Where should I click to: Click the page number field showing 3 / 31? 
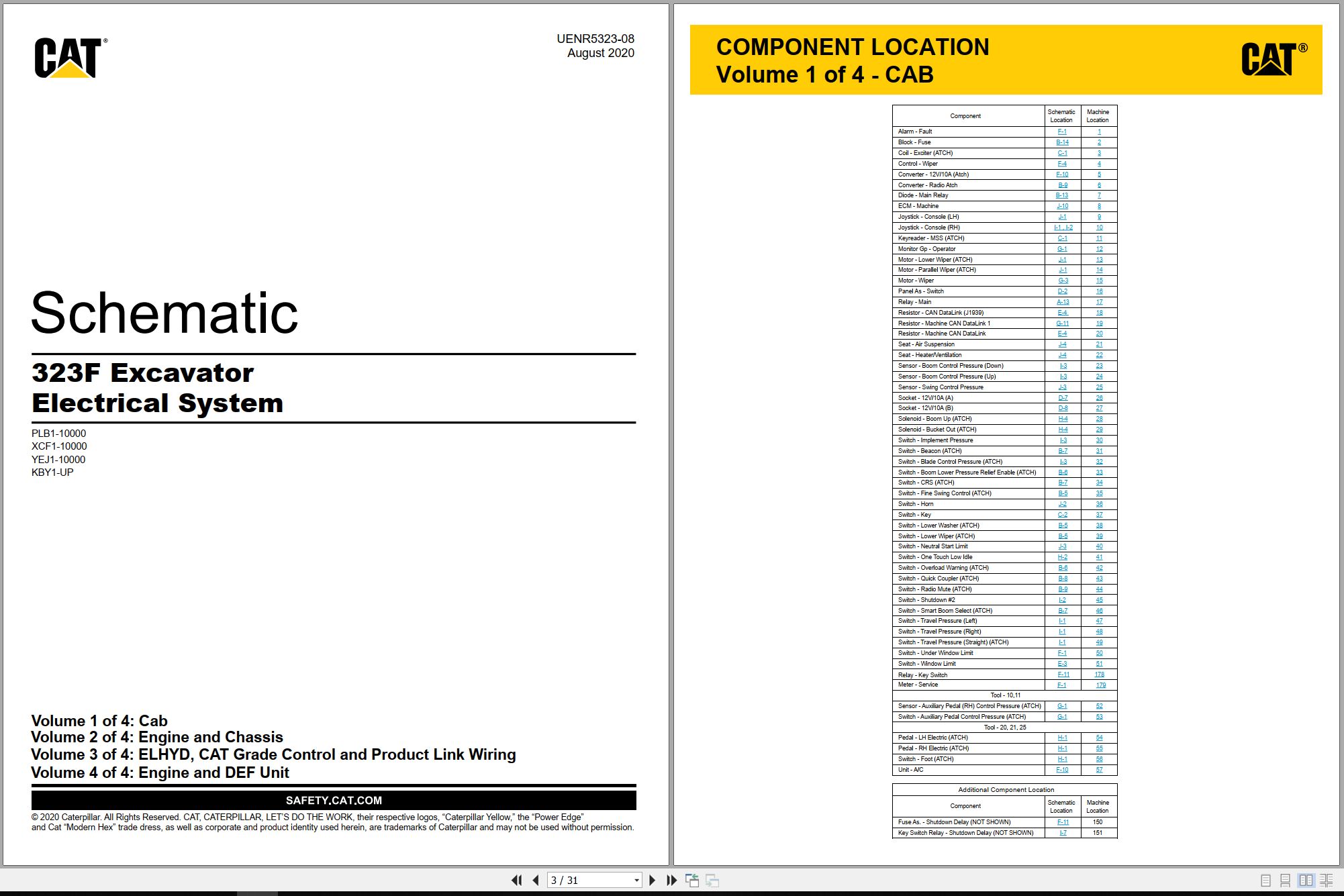pos(589,881)
